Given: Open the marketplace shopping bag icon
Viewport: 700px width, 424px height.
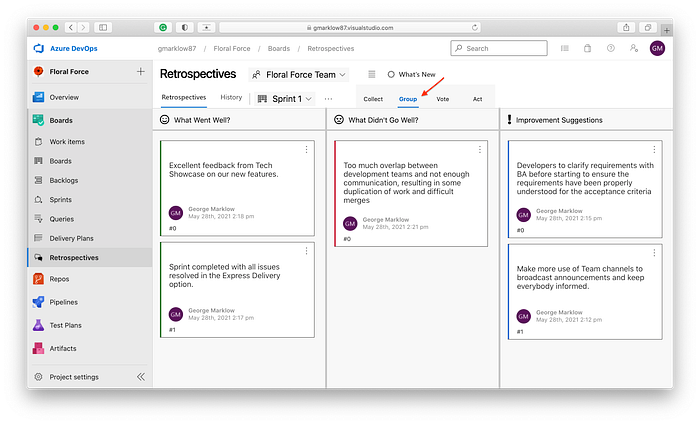Looking at the screenshot, I should point(588,48).
